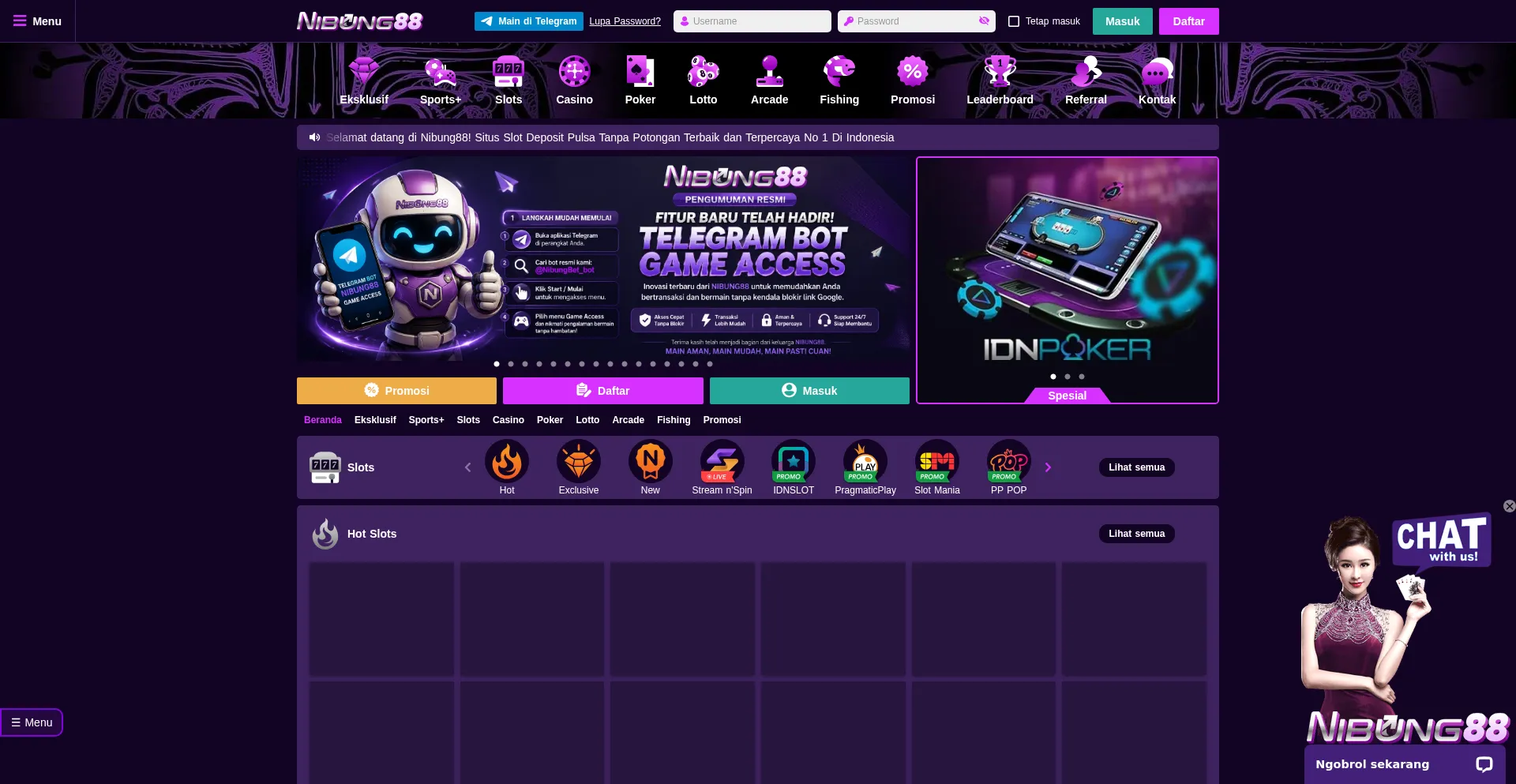Switch to the Eksklusif tab below banner
Viewport: 1516px width, 784px height.
[375, 420]
